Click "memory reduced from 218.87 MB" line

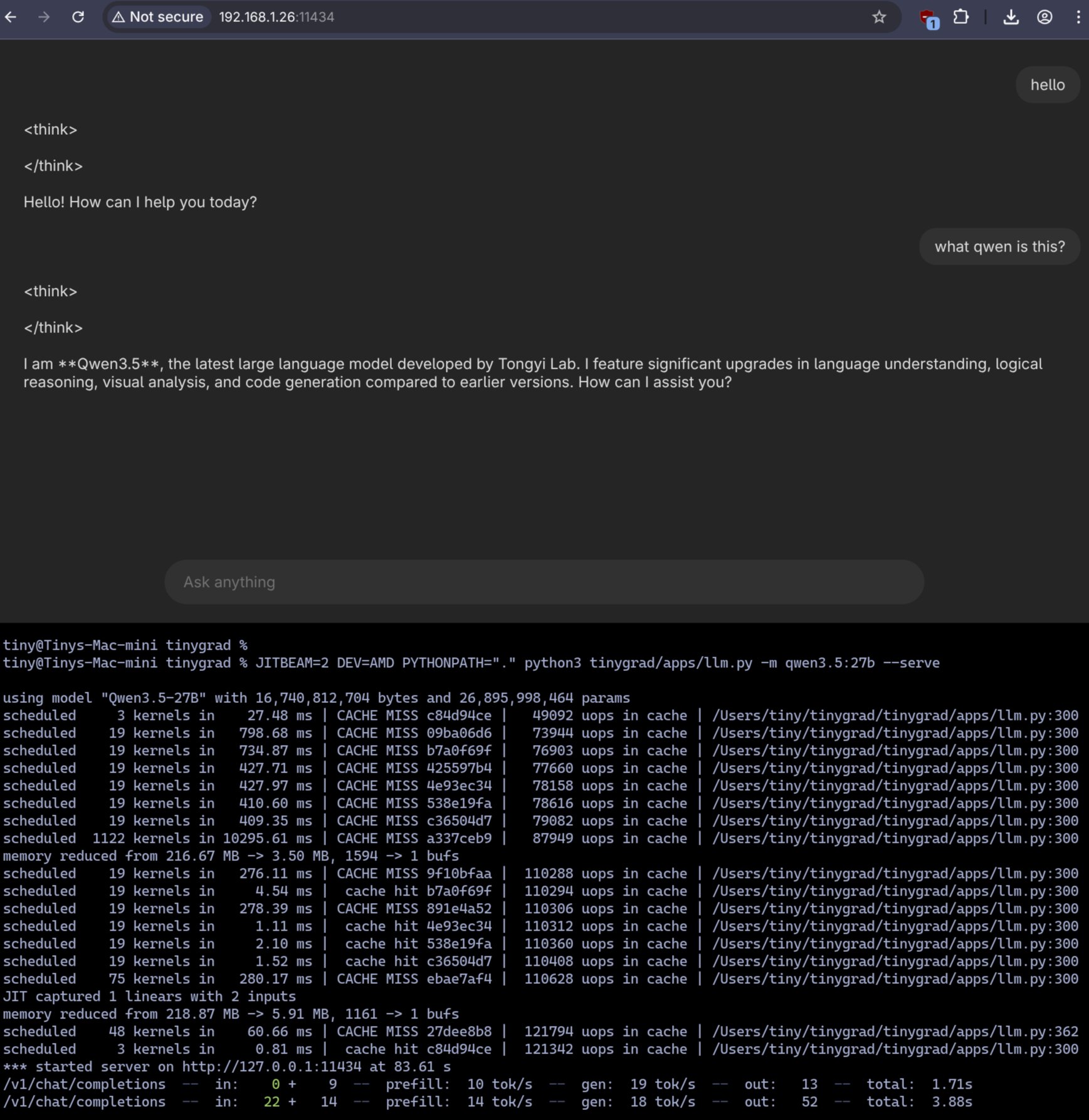click(231, 1014)
